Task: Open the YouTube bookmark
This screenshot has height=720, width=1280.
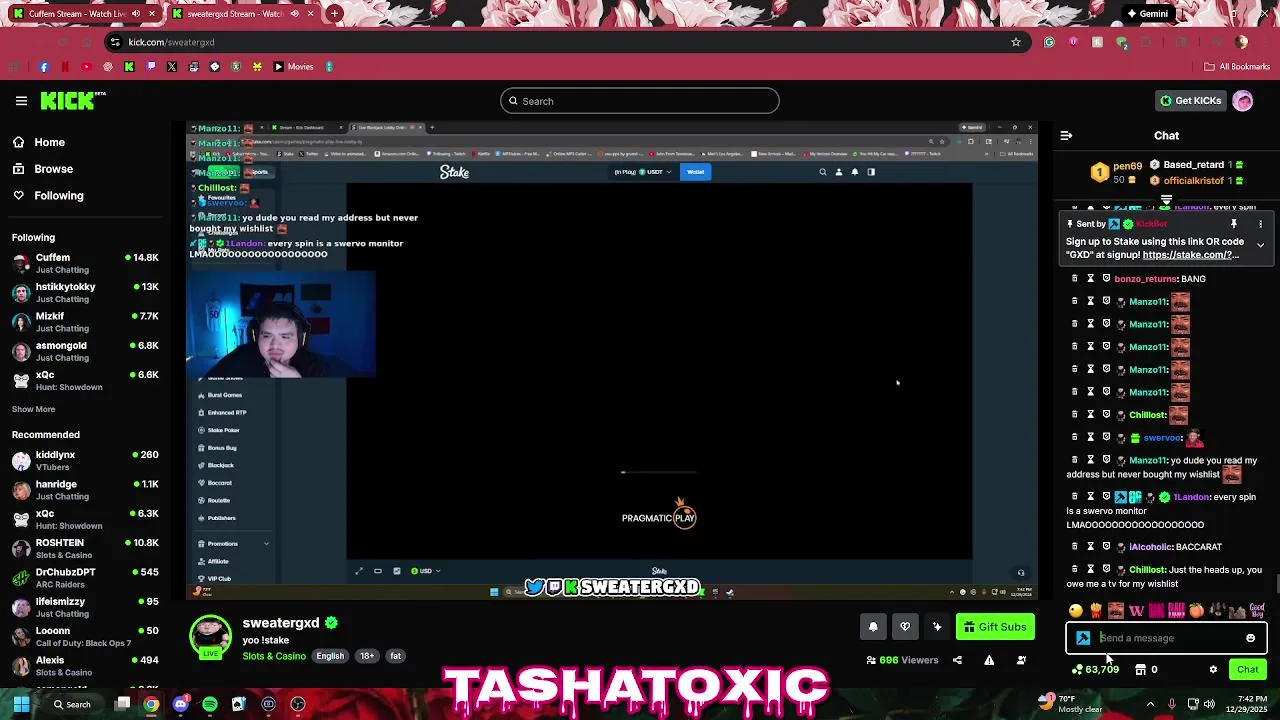Action: (x=86, y=67)
